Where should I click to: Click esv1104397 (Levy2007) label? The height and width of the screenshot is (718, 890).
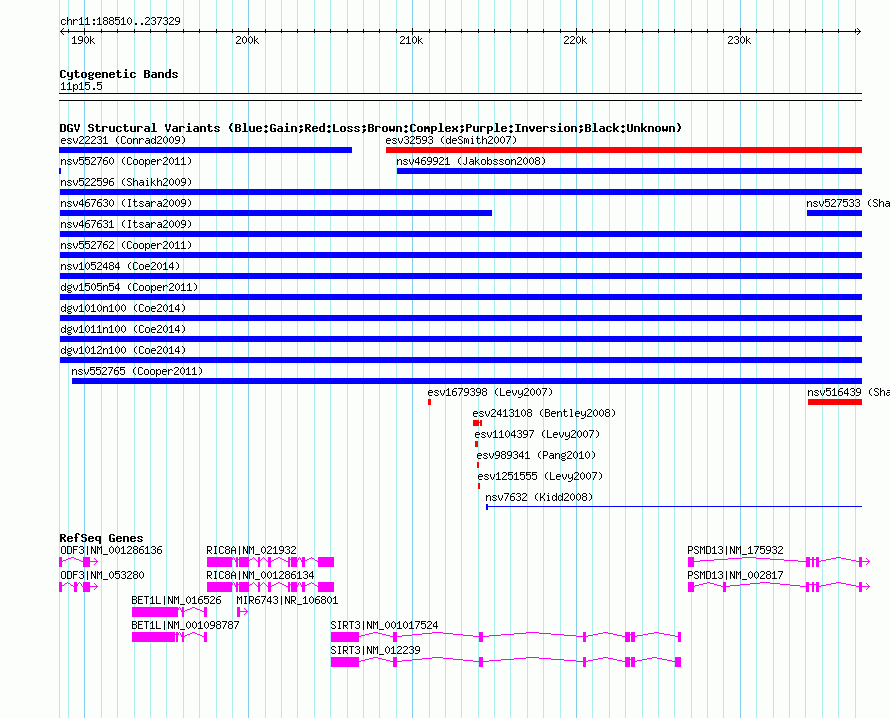point(538,434)
